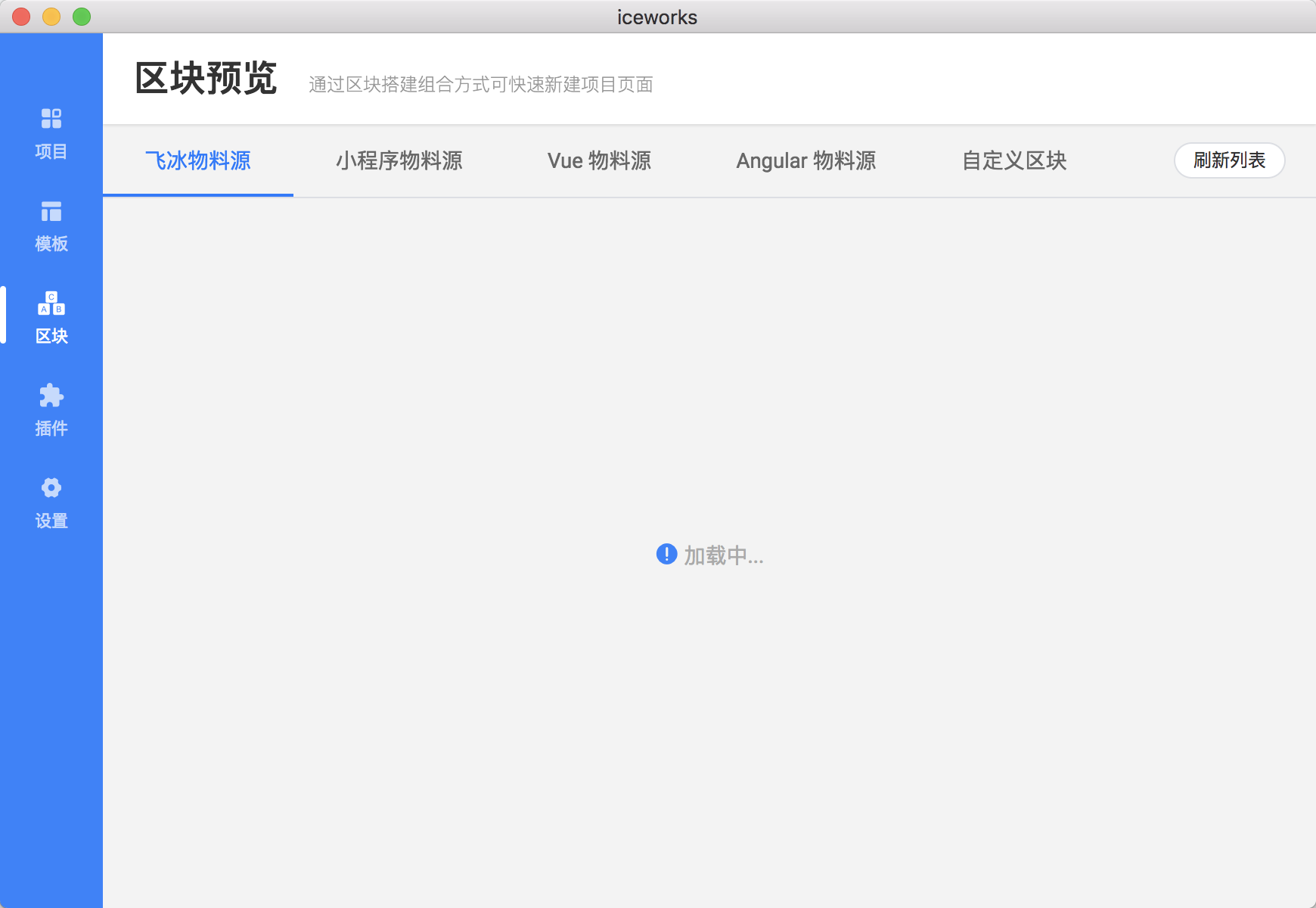
Task: Switch to the 飞冰物料源 tab
Action: tap(198, 160)
